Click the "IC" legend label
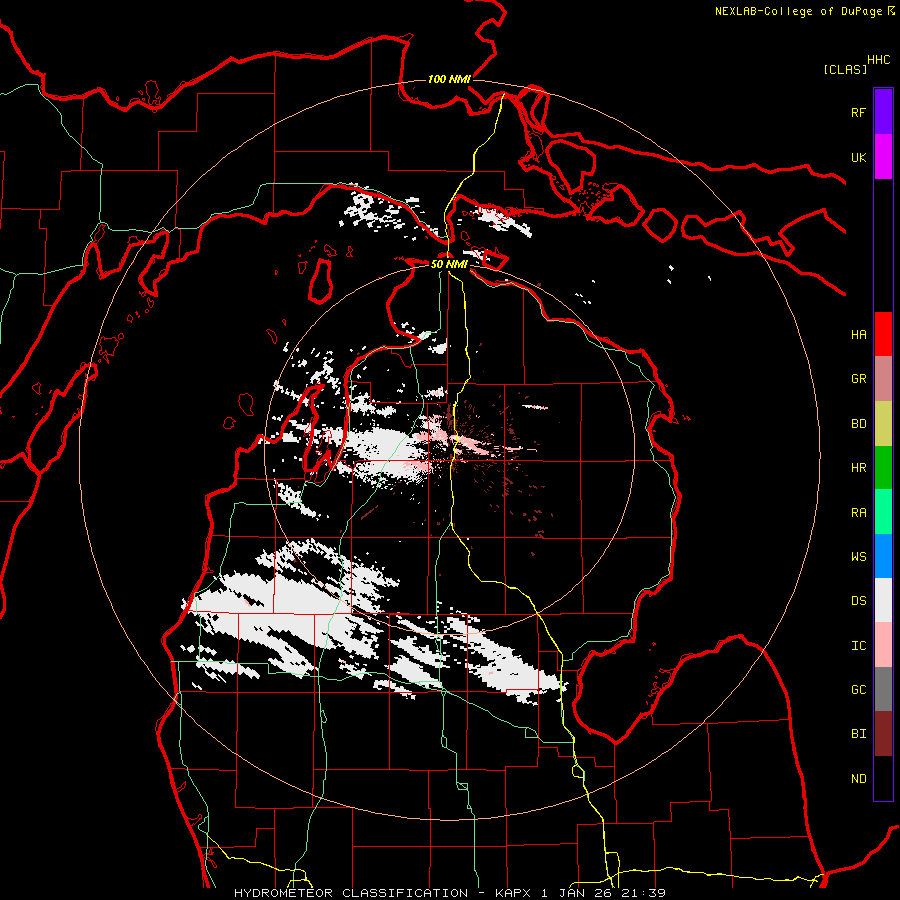The height and width of the screenshot is (900, 900). click(858, 646)
